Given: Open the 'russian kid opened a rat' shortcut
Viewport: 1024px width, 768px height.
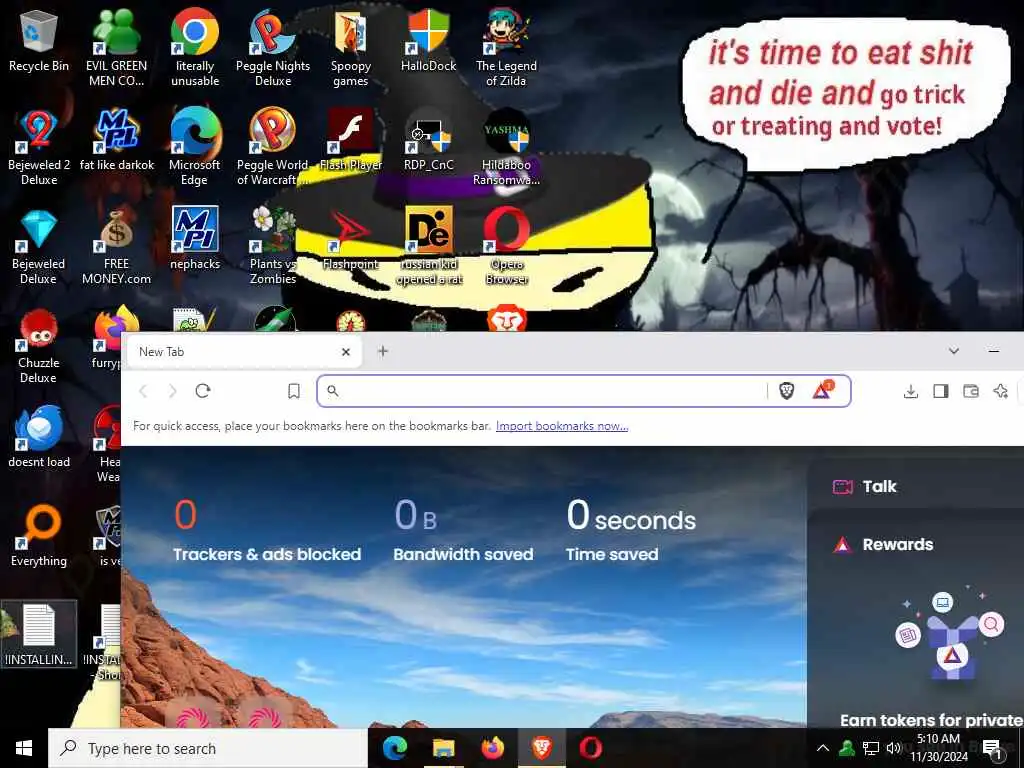Looking at the screenshot, I should [428, 247].
